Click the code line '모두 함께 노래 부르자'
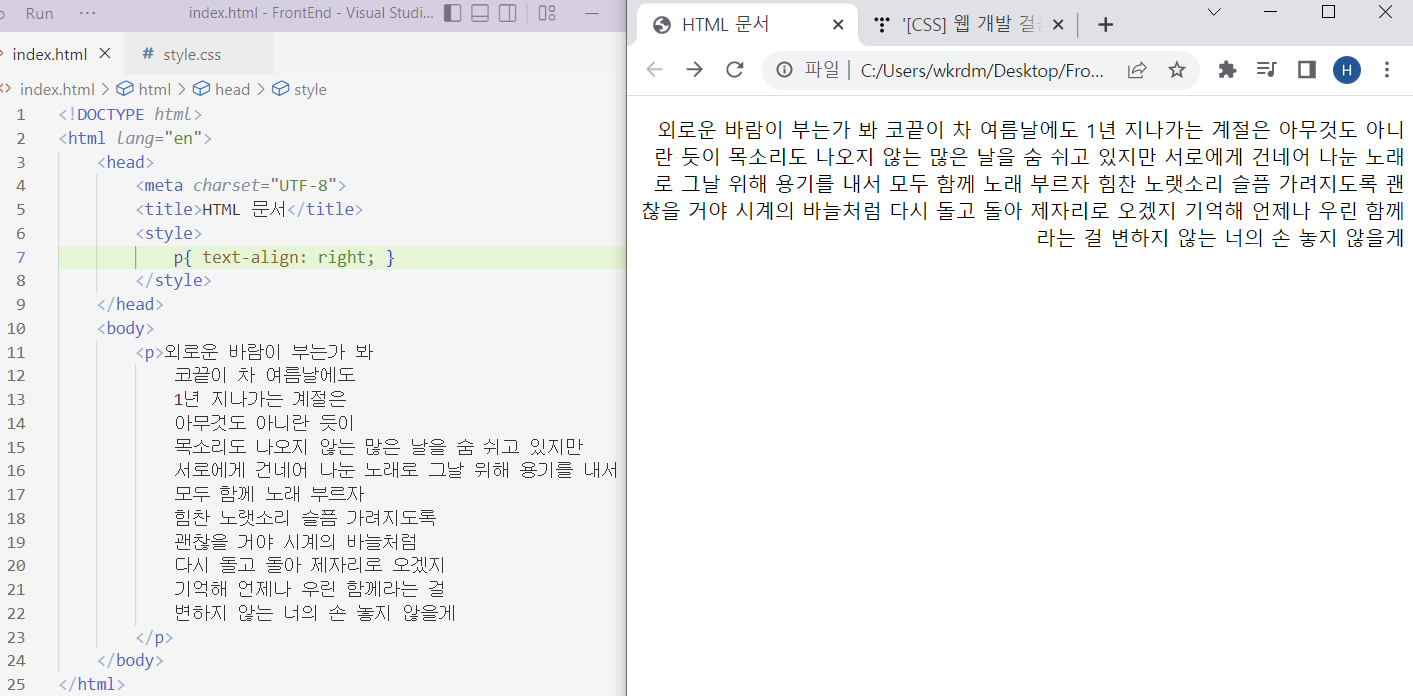The image size is (1413, 696). 269,494
